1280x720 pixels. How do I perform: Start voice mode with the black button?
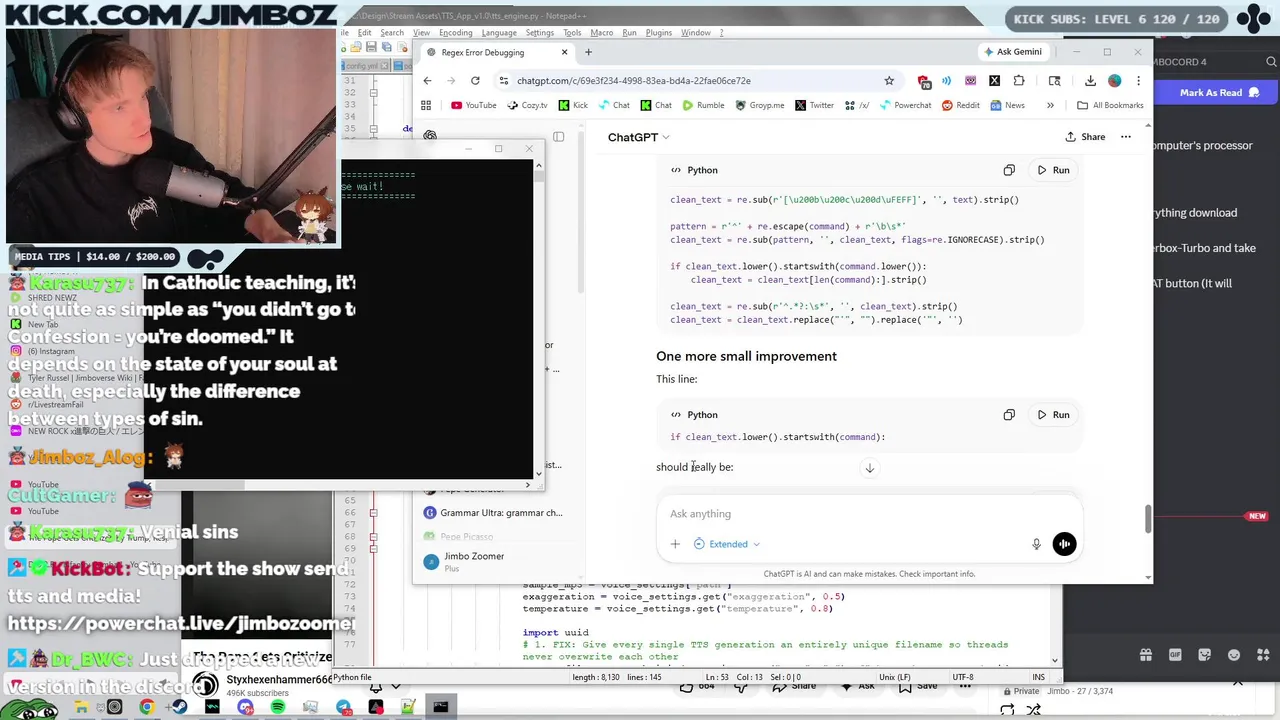[1064, 544]
